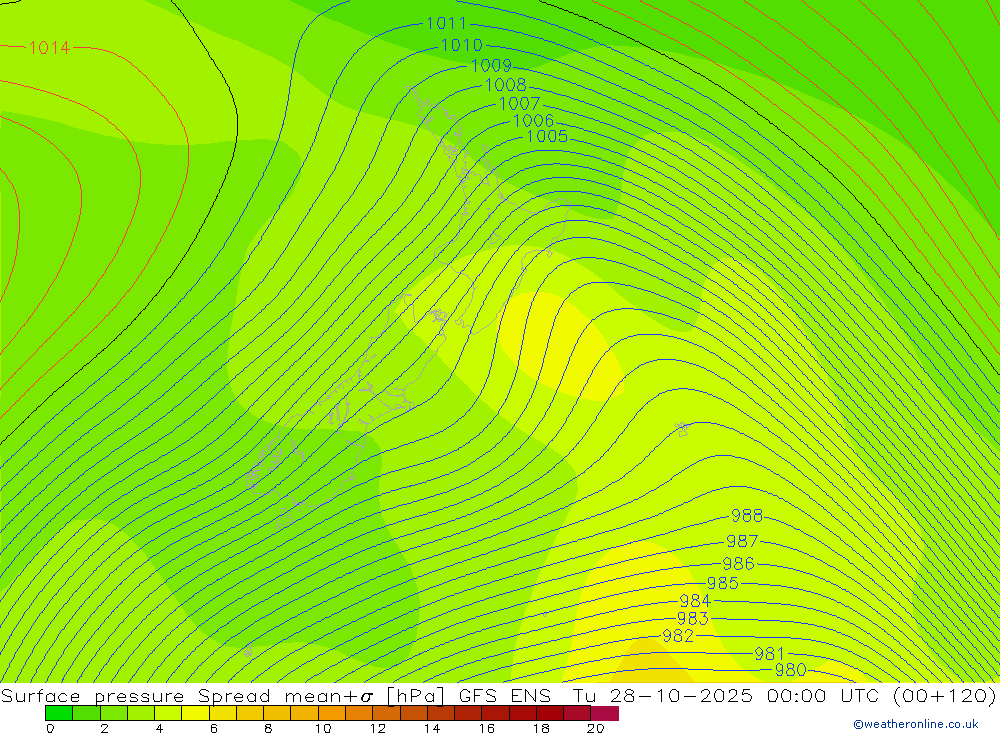Click legend scale value 14

[432, 728]
